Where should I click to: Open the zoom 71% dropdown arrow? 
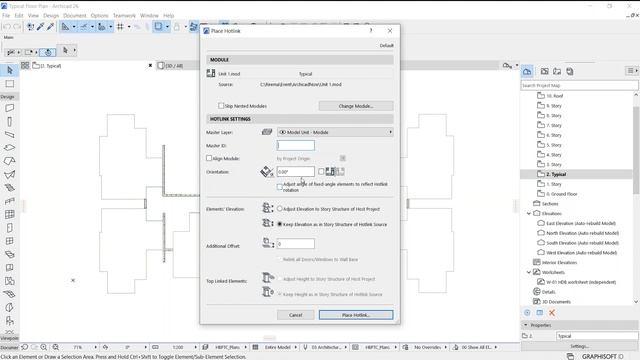point(96,347)
